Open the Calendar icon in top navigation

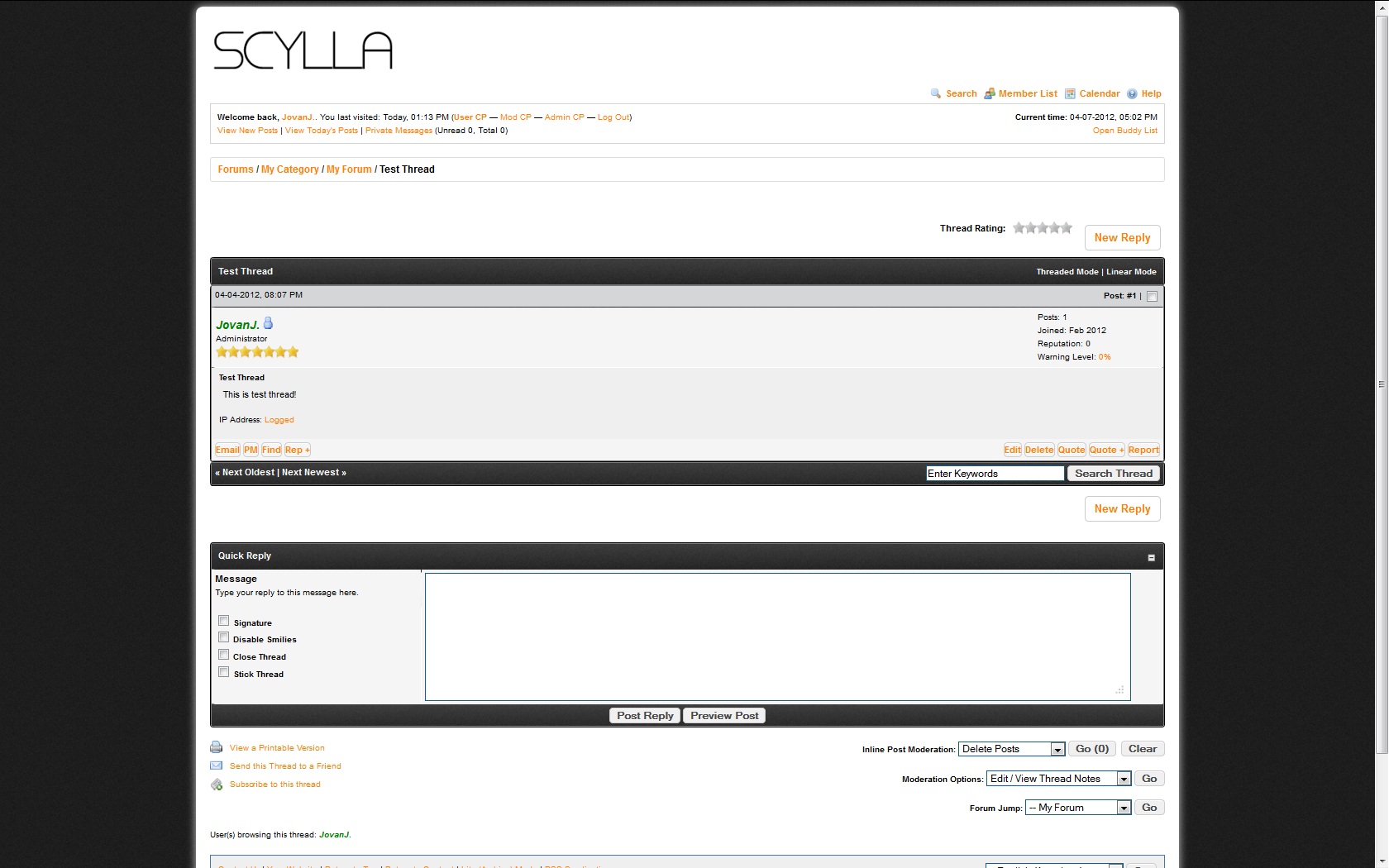[1070, 93]
